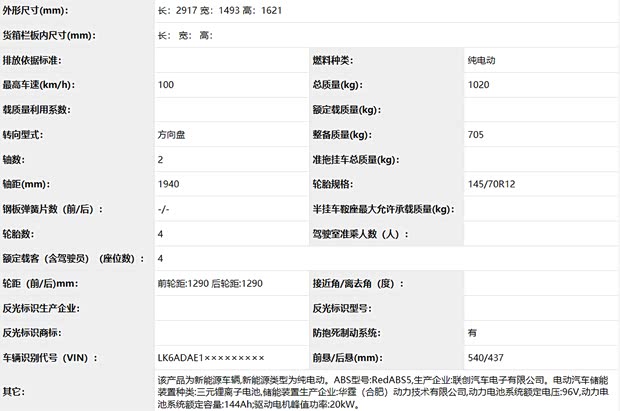Select max speed value 100

pyautogui.click(x=166, y=85)
